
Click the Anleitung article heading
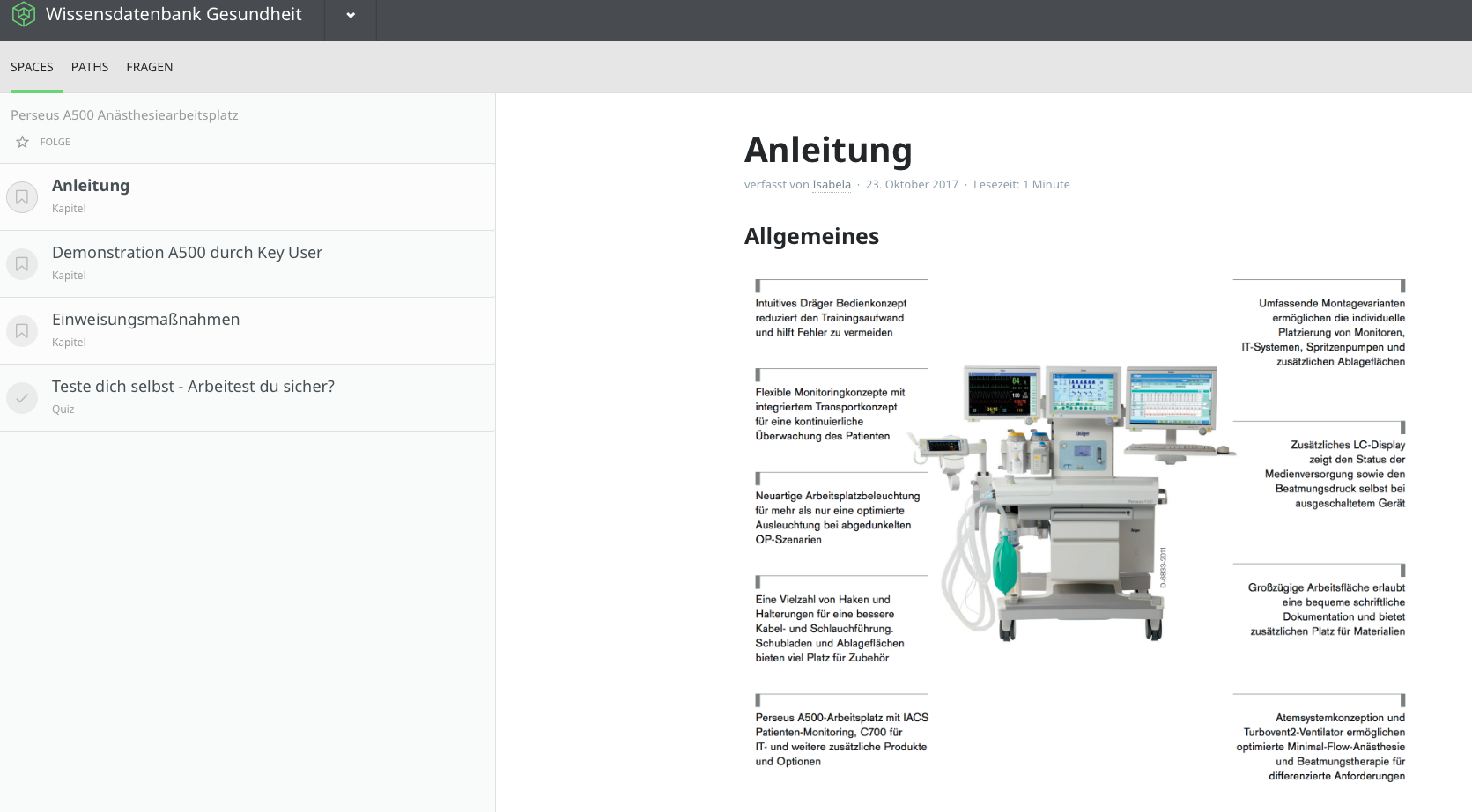[x=828, y=150]
